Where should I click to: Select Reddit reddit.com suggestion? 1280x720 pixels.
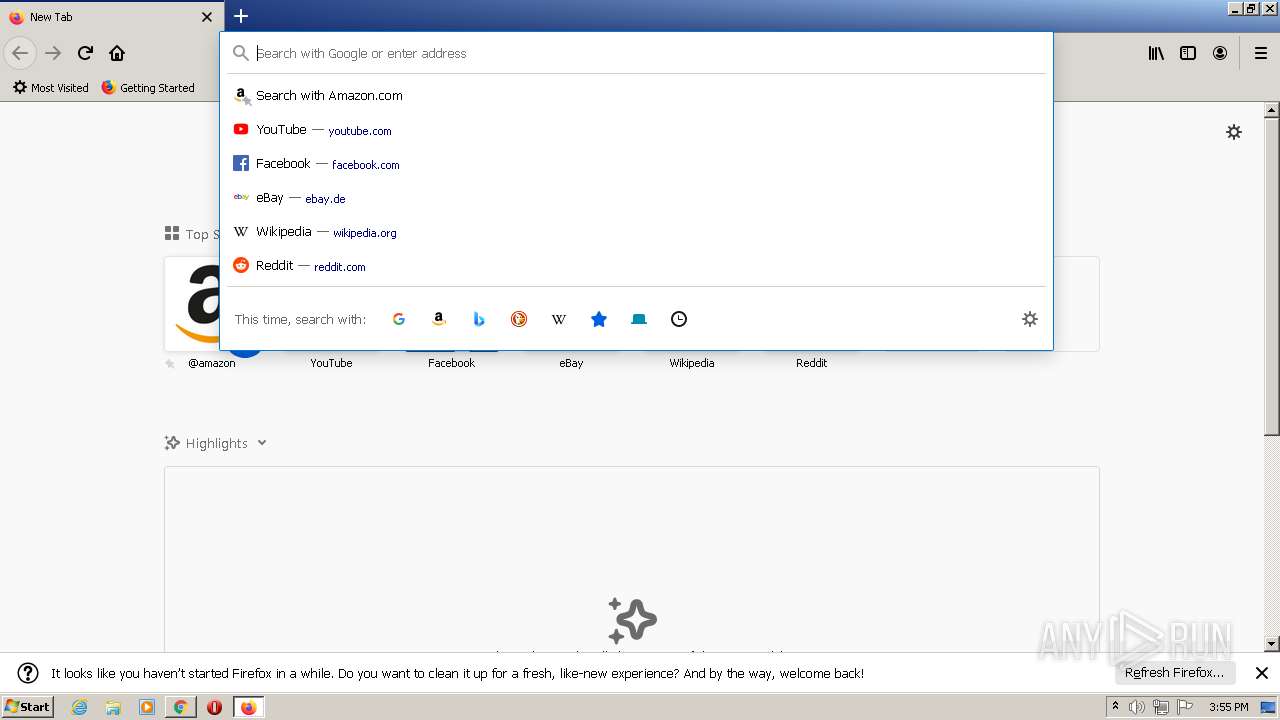point(636,266)
